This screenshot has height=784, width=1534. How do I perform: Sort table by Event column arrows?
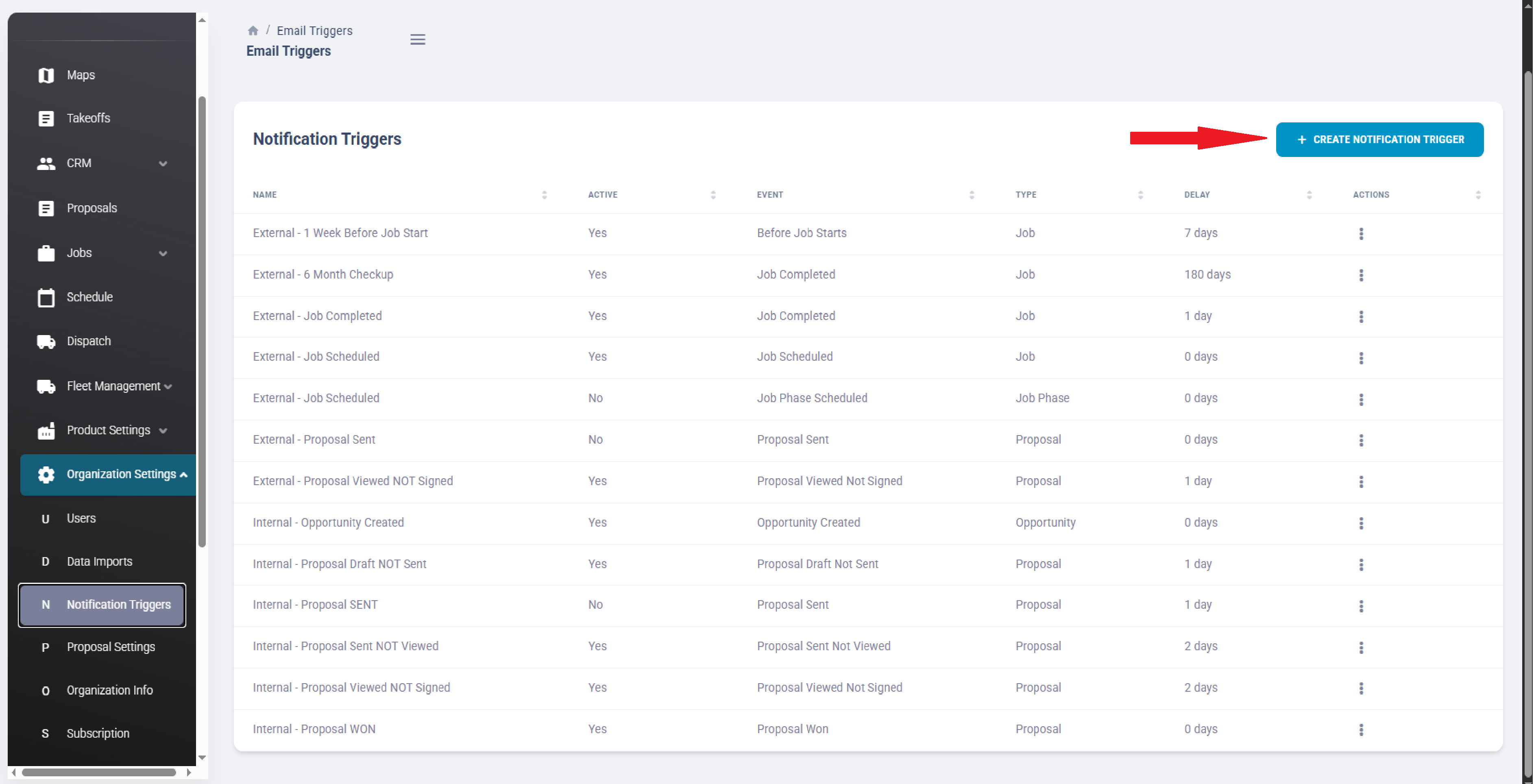pos(971,195)
